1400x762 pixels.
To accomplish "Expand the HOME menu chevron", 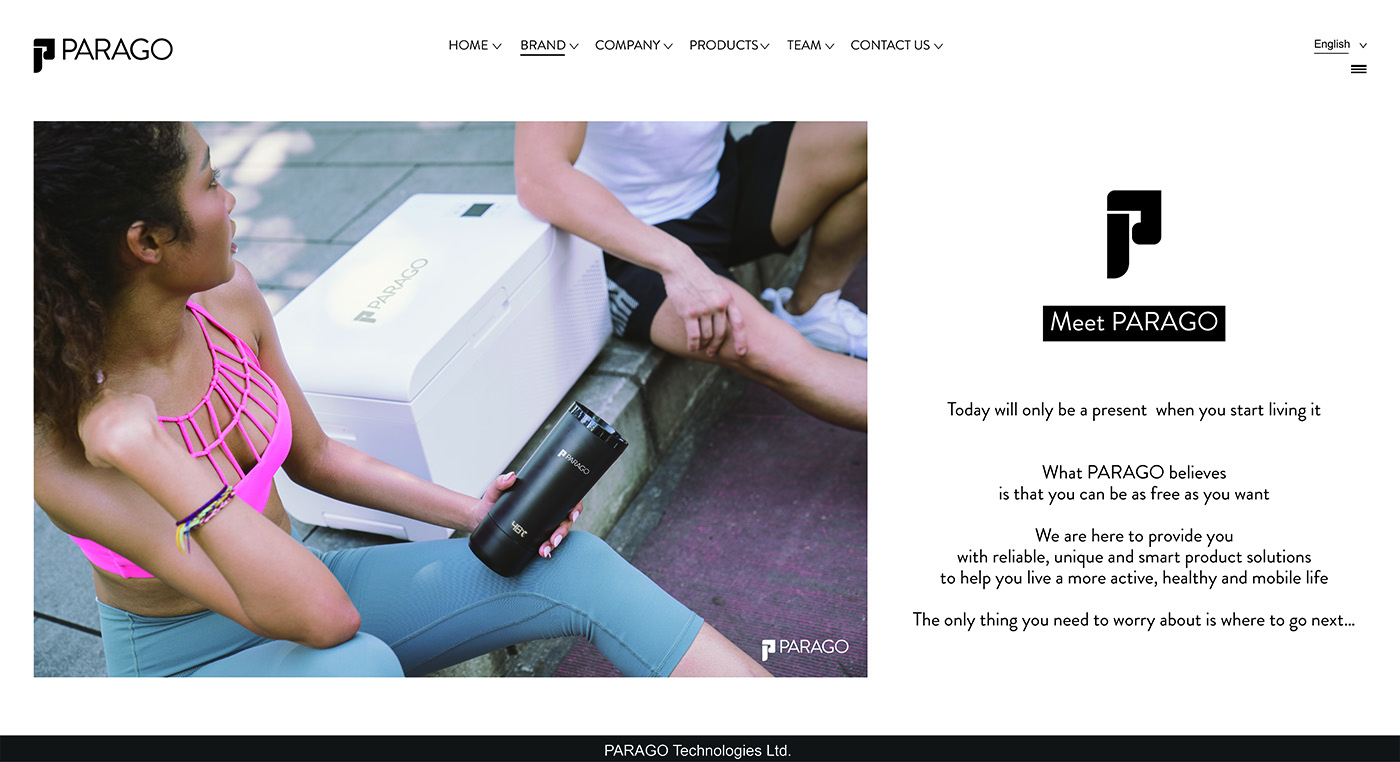I will [497, 46].
